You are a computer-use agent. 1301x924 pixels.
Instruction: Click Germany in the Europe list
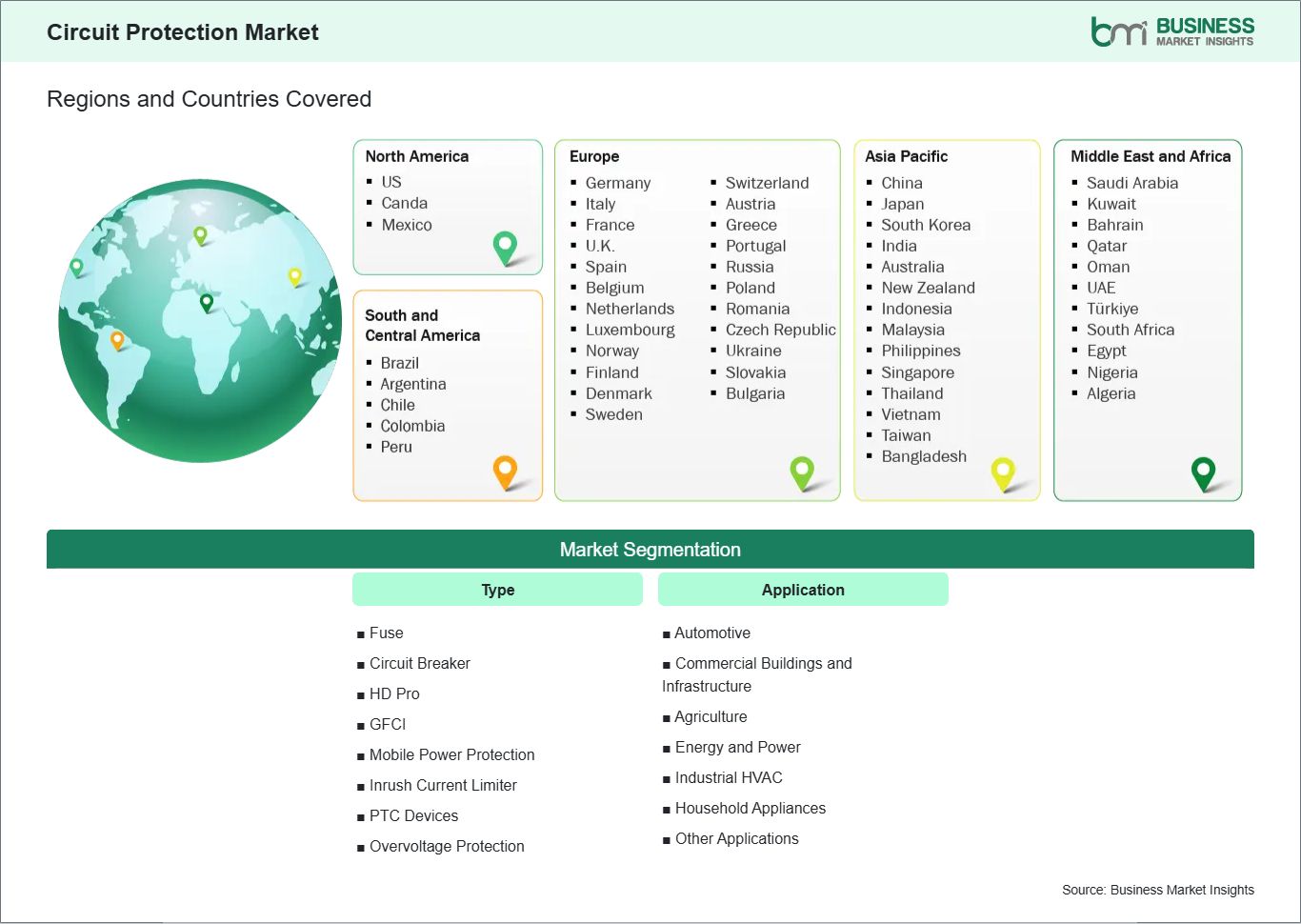[x=617, y=183]
